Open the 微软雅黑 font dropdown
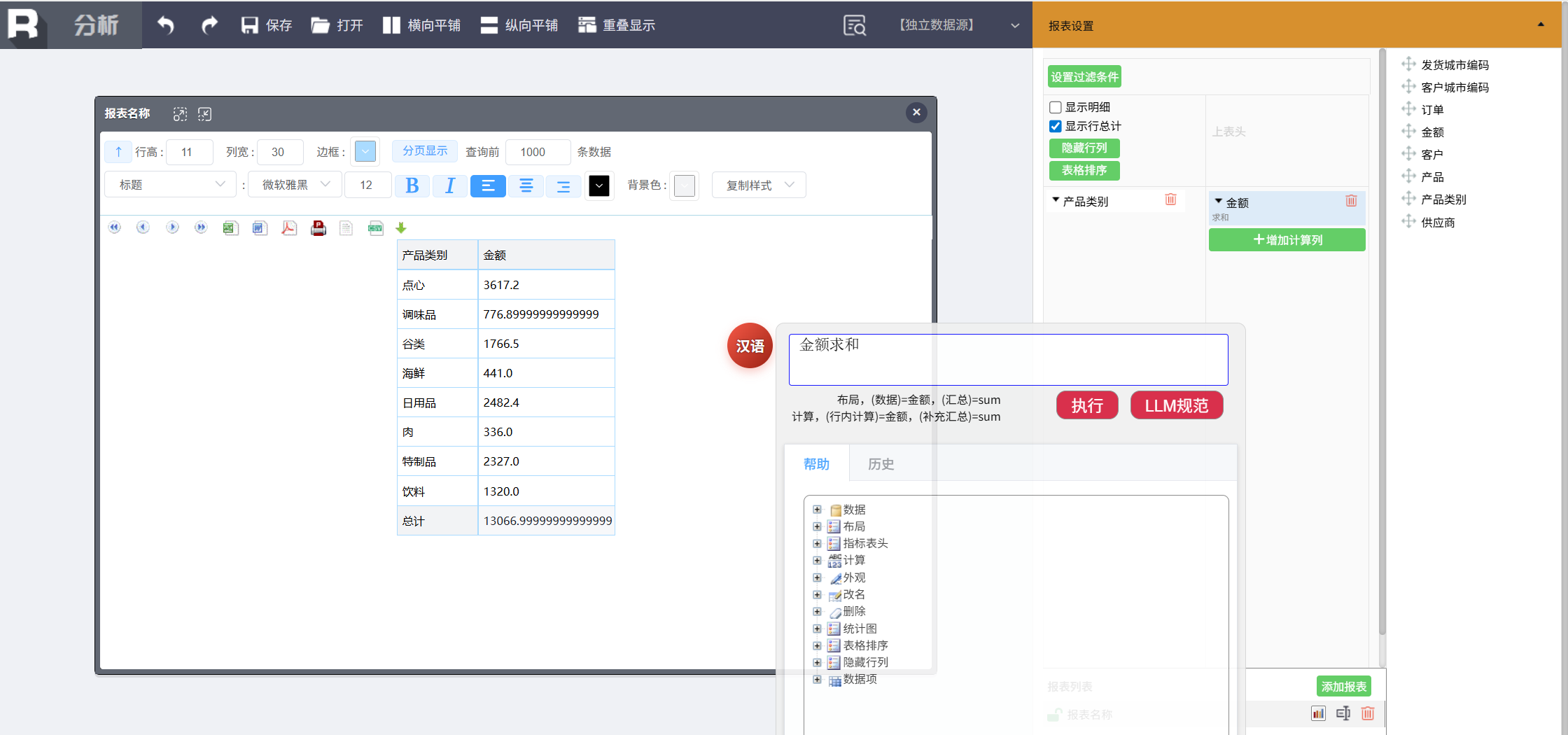This screenshot has height=735, width=1568. tap(295, 185)
